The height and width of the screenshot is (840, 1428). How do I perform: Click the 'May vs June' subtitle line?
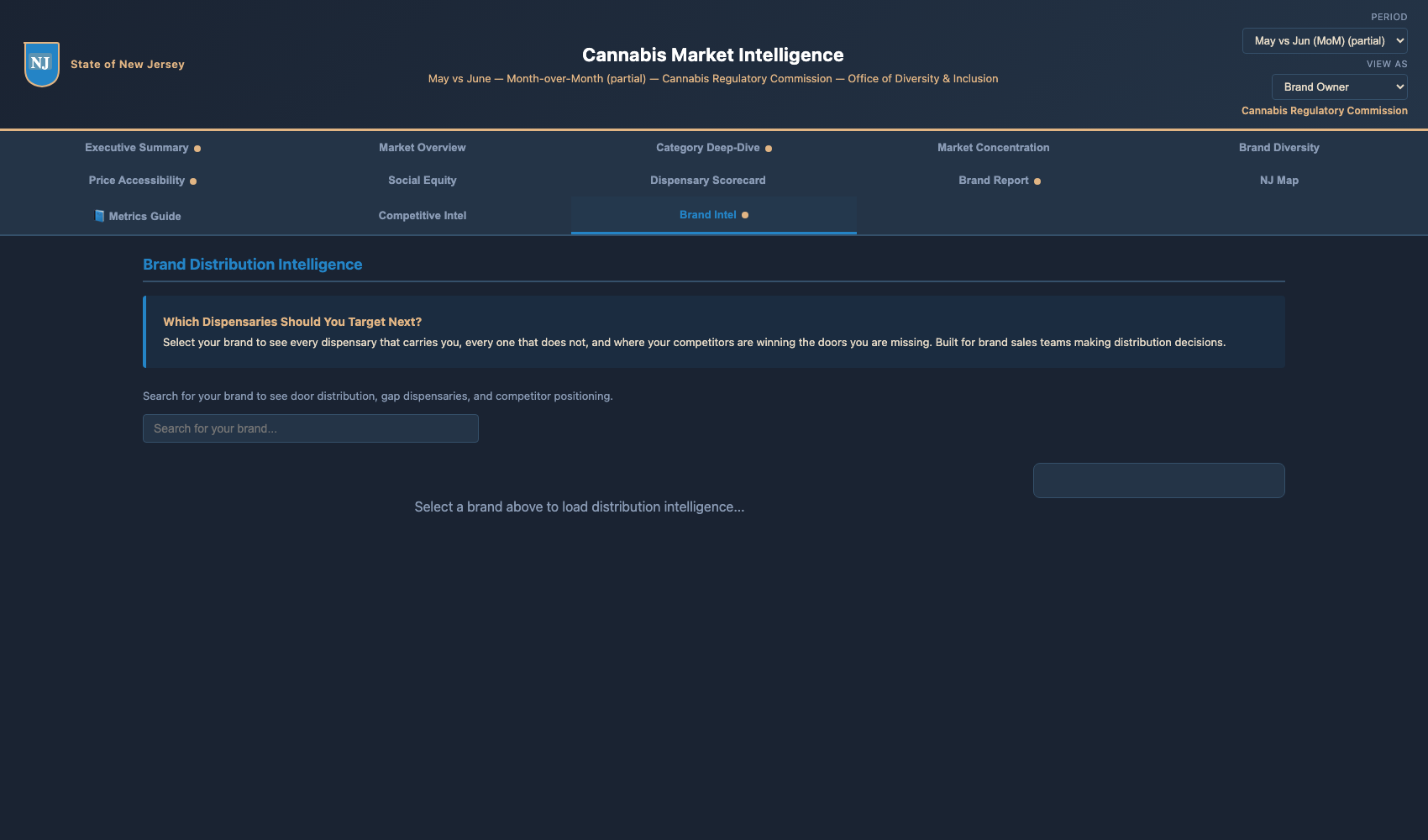coord(713,79)
